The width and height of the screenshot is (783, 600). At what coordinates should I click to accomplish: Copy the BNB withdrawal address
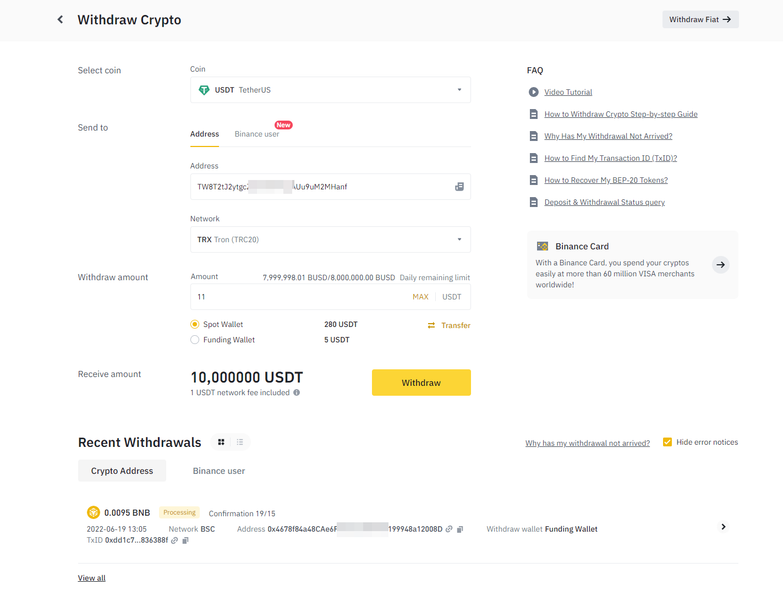pos(460,529)
